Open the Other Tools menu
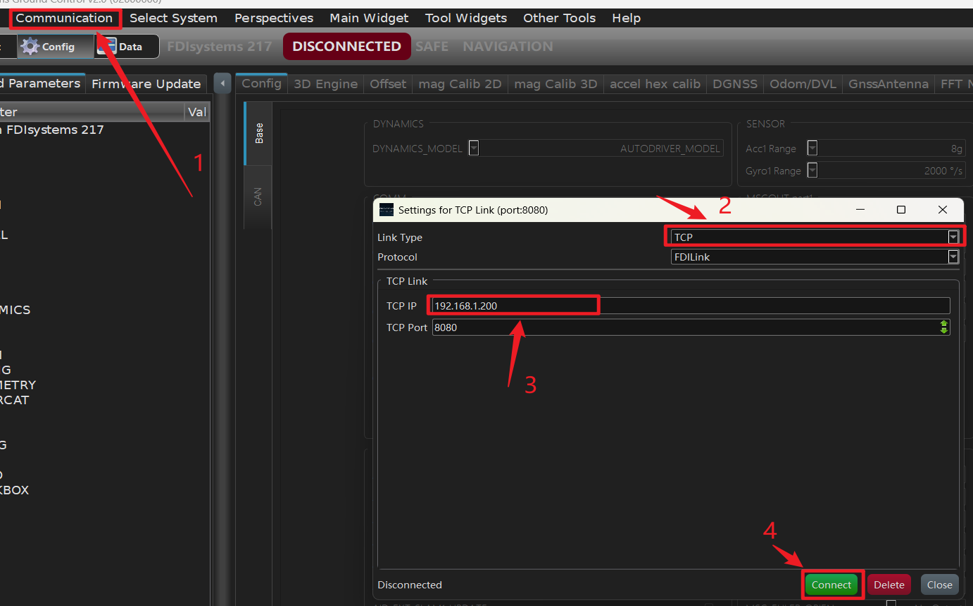The image size is (973, 606). click(559, 18)
